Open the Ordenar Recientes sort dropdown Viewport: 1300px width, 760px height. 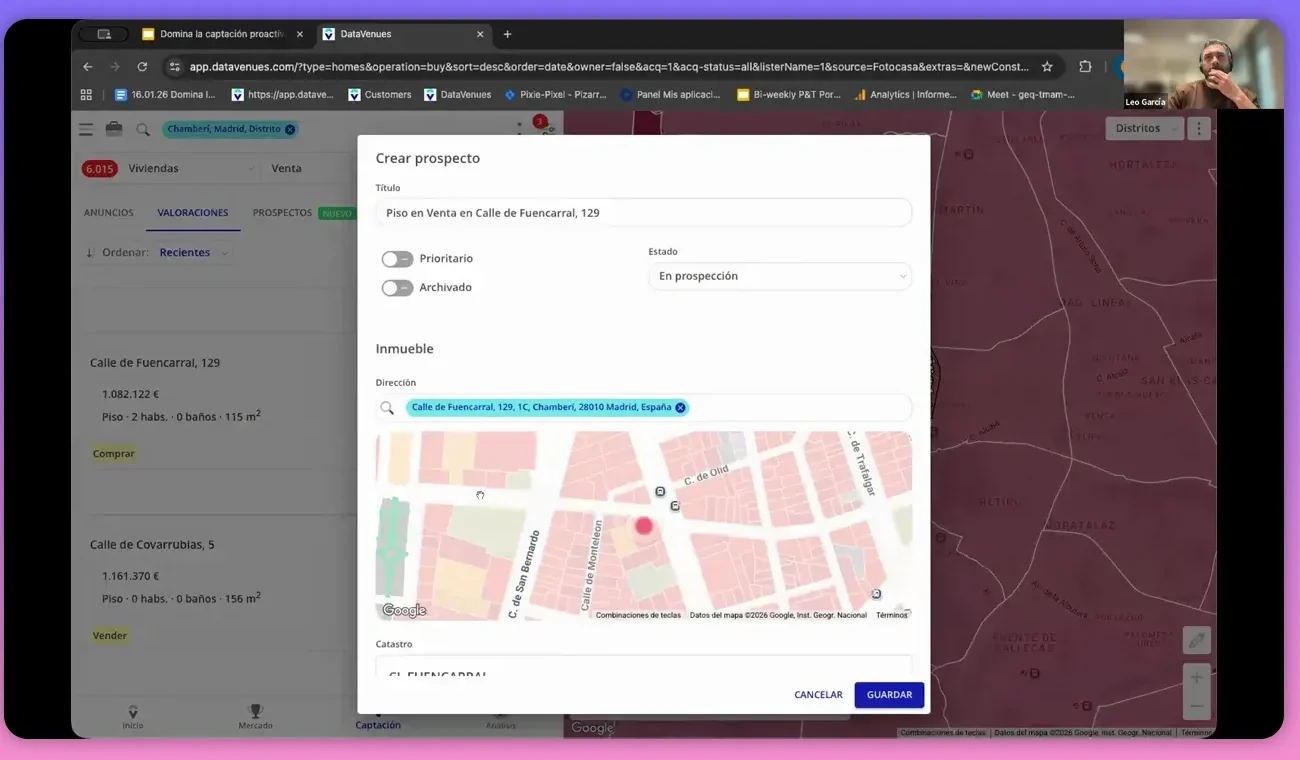tap(194, 253)
